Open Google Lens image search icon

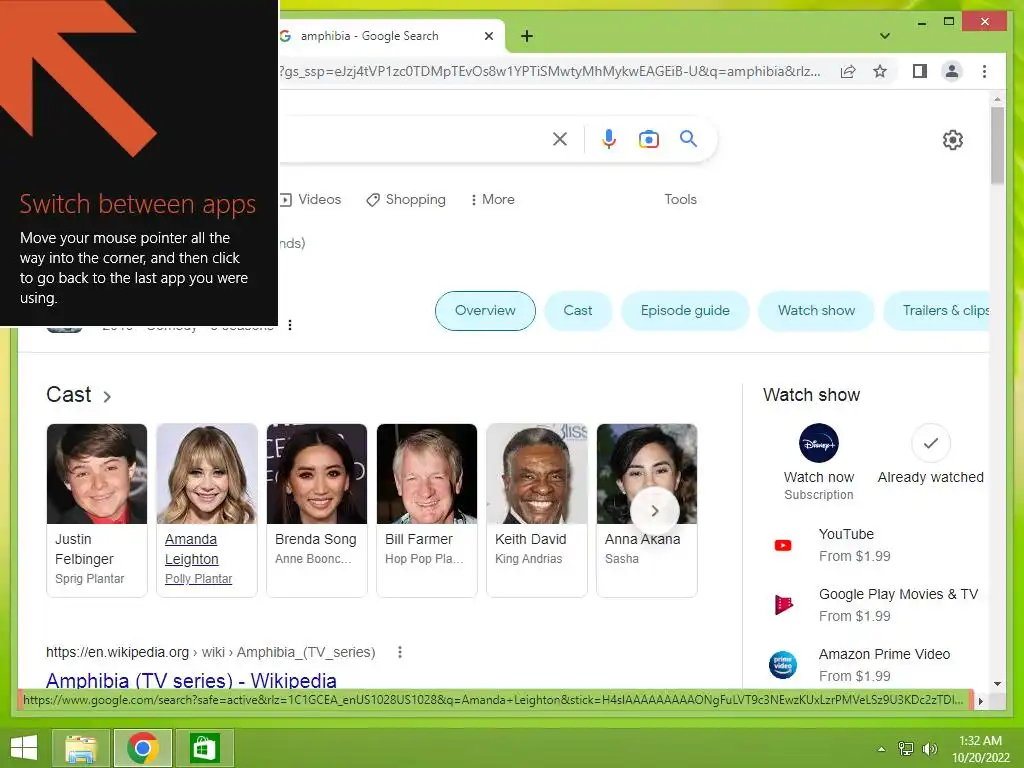point(648,139)
